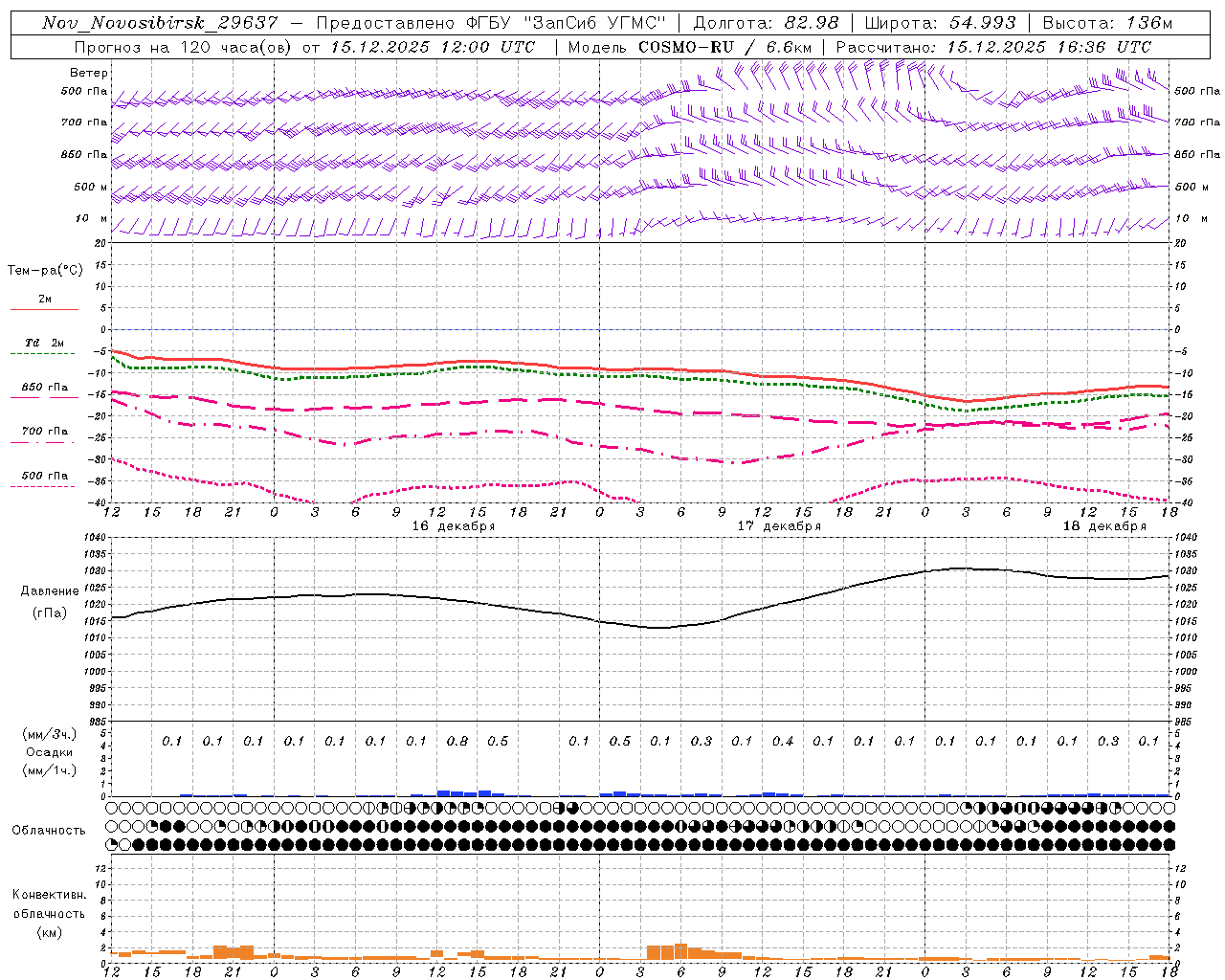Select the provider text ФГБУ "ЗапСиб УГМС"
Screen dimensions: 1225x980
click(x=565, y=23)
